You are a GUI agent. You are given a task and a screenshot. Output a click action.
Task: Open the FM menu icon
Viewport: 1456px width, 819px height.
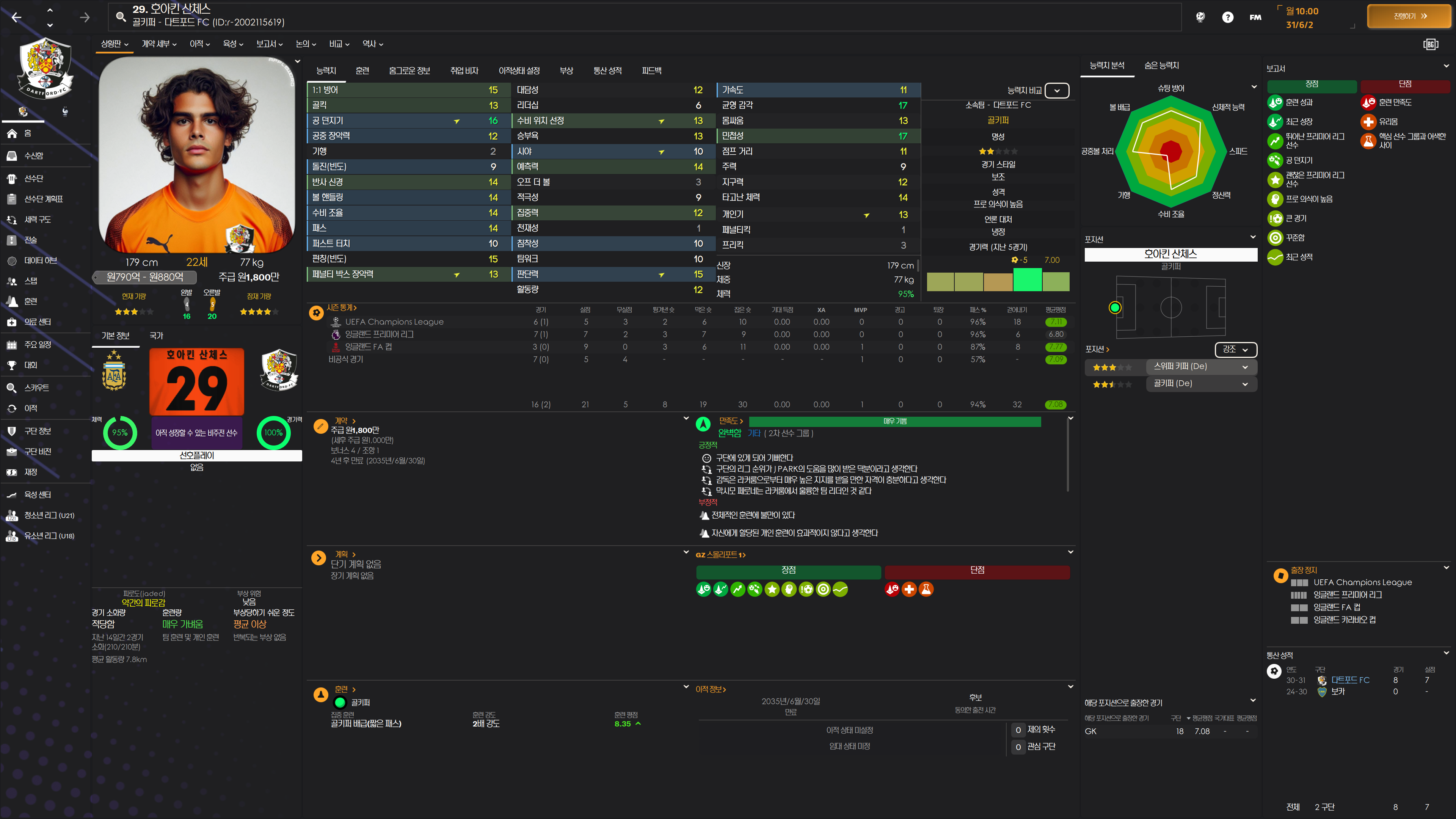(x=1255, y=17)
